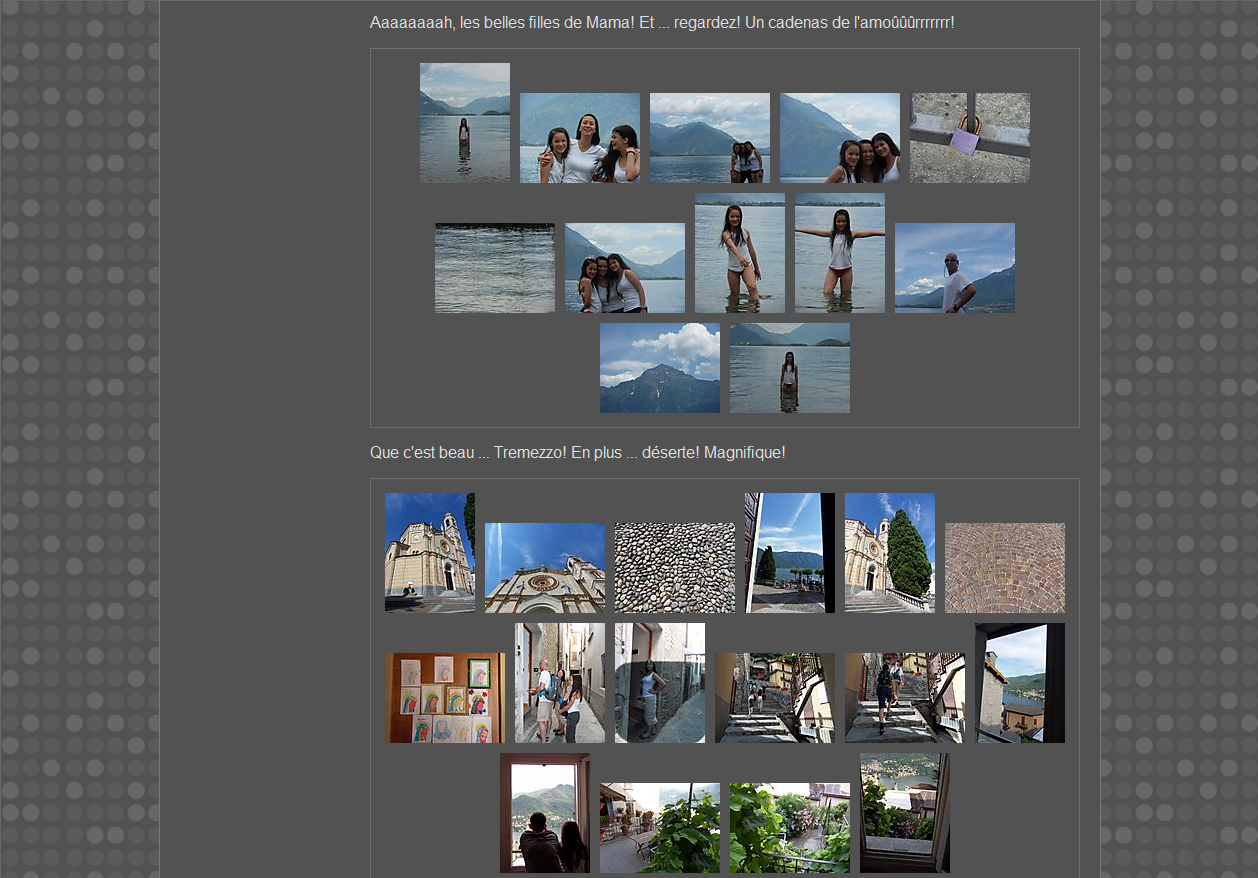The width and height of the screenshot is (1258, 878).
Task: Click the circular brick pavement photo
Action: (x=1004, y=568)
